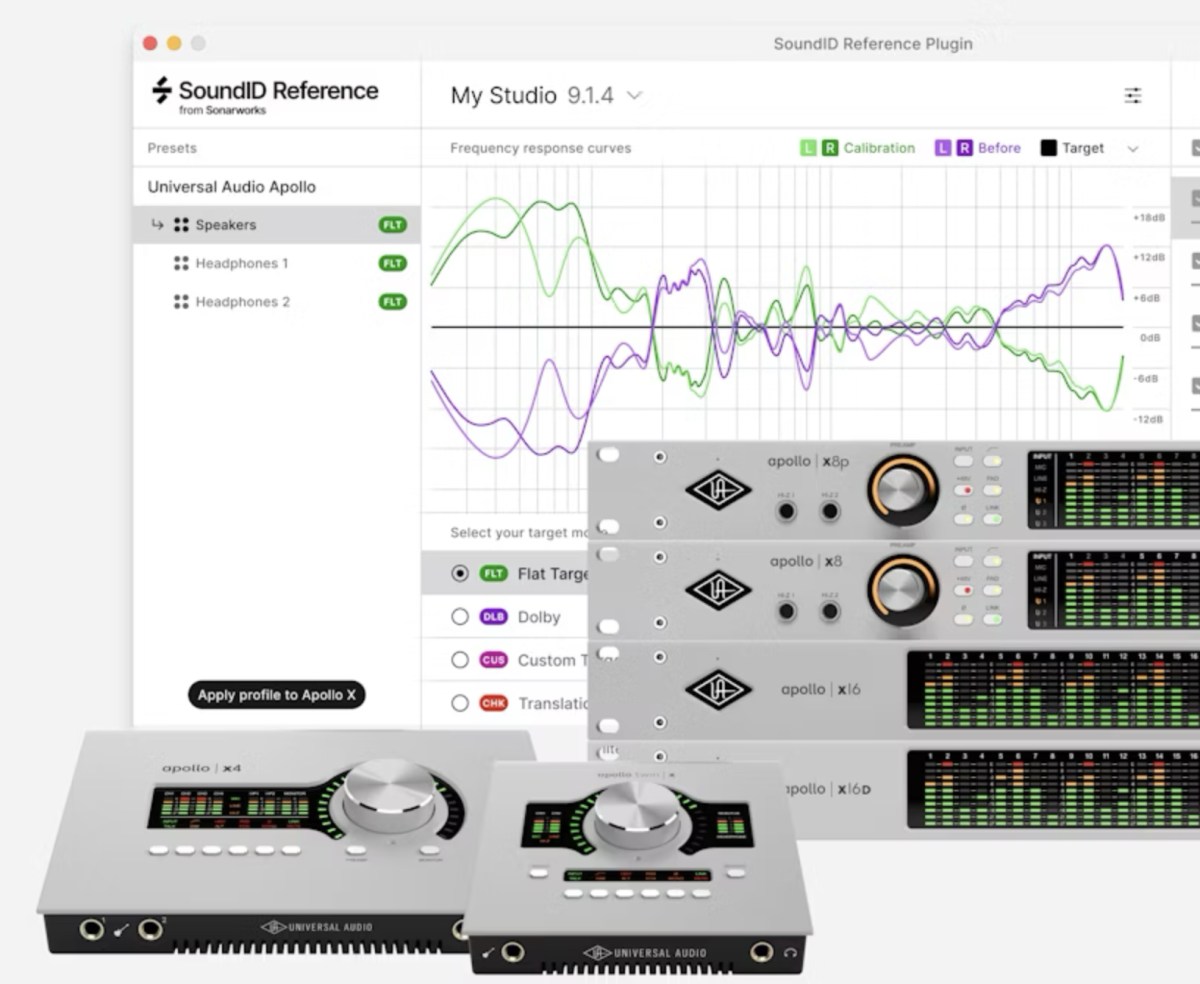Select the Speakers preset
This screenshot has height=984, width=1200.
277,225
